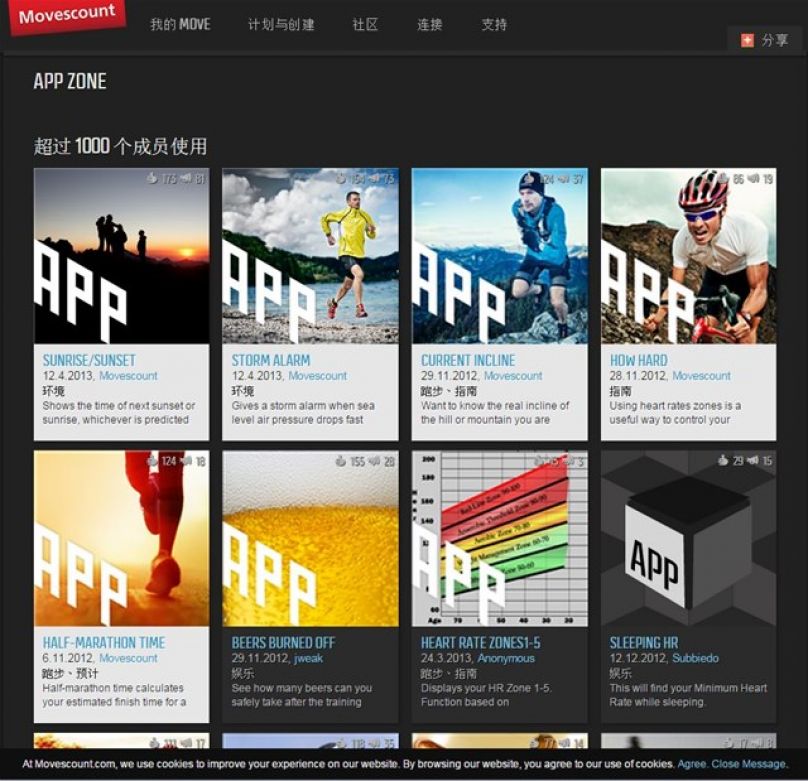Click author jweak under Beers Burned Off
Image resolution: width=808 pixels, height=781 pixels.
308,658
